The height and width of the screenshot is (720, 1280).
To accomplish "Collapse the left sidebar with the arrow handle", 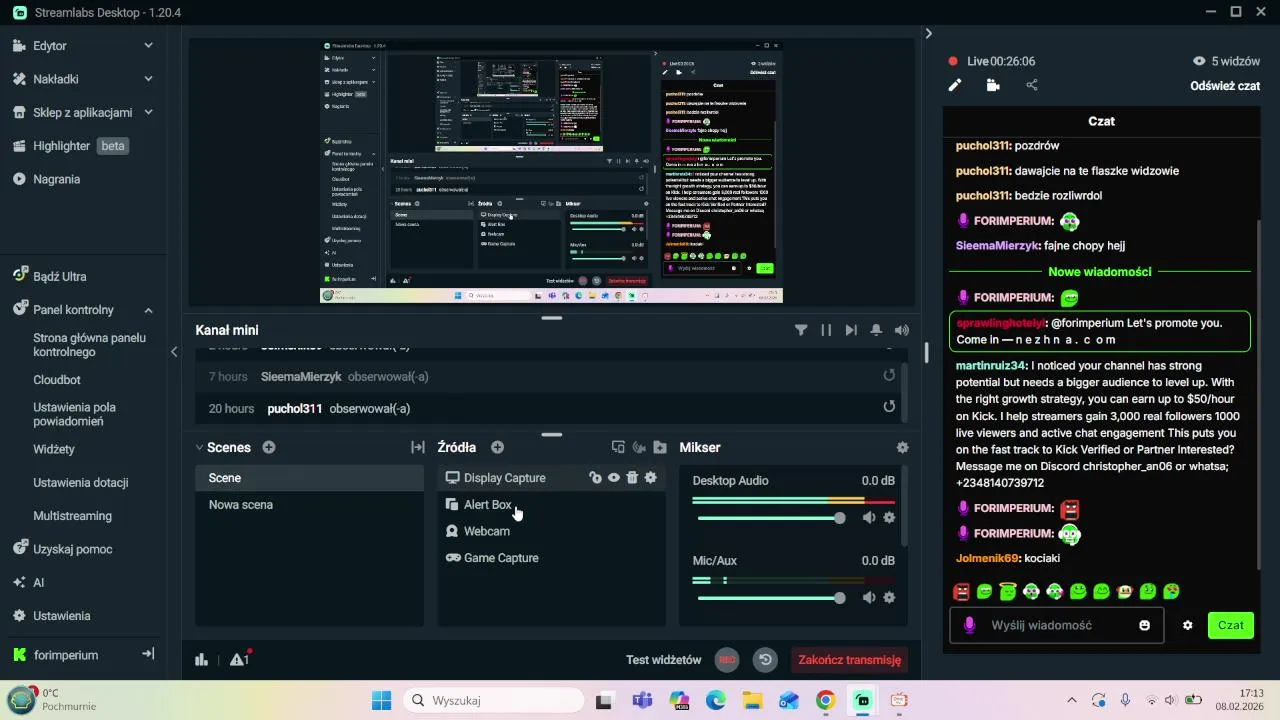I will pos(174,352).
